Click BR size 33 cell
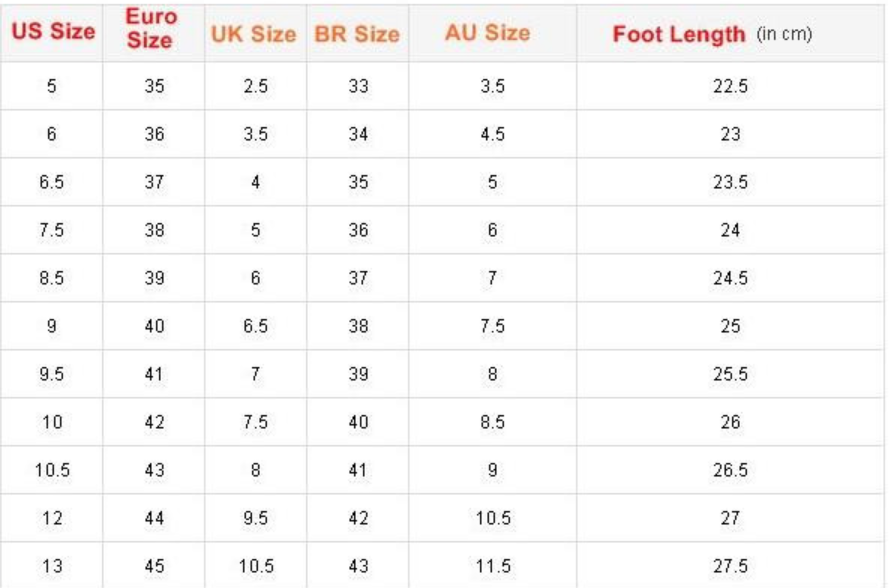Image resolution: width=891 pixels, height=588 pixels. [358, 86]
